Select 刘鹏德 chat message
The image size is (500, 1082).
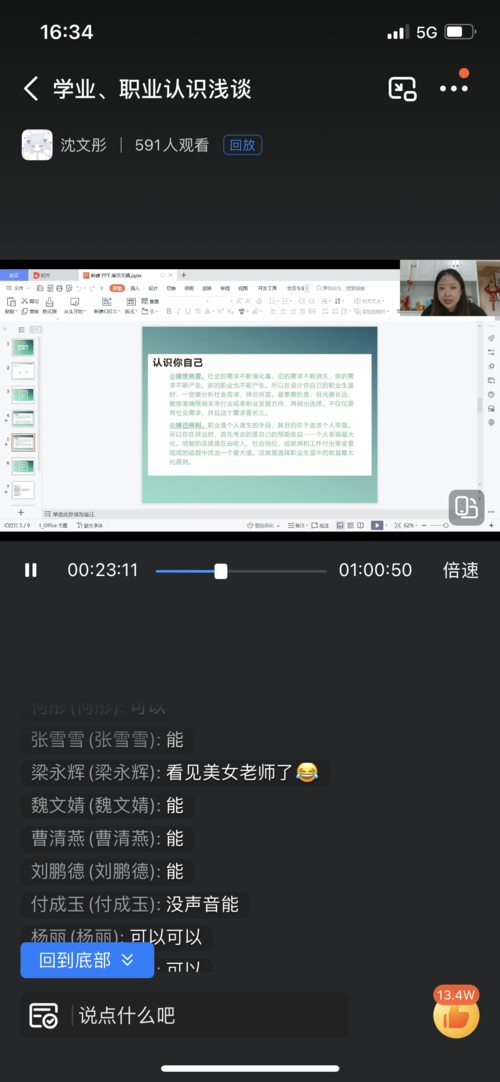pyautogui.click(x=108, y=872)
